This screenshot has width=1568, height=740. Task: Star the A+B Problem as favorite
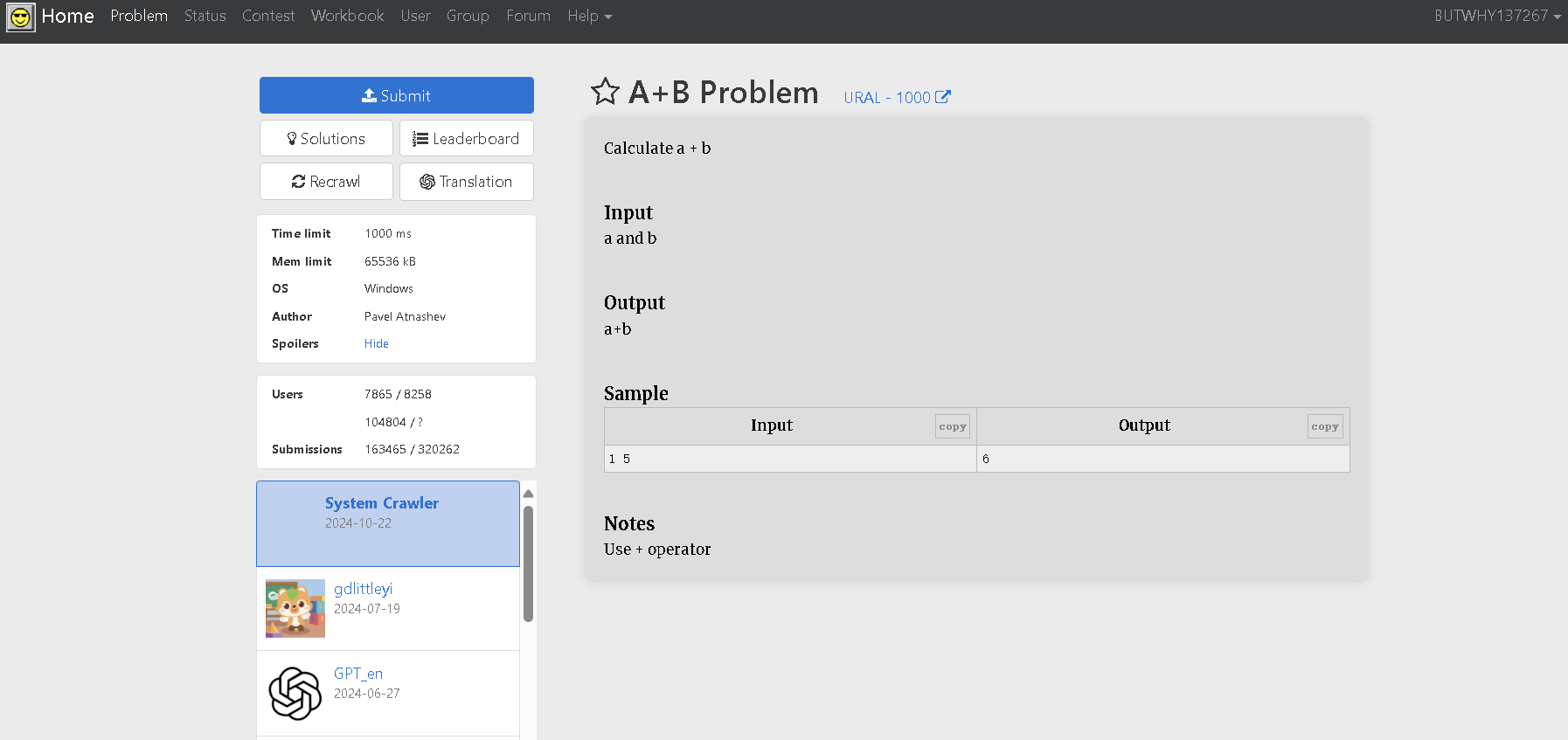pos(605,92)
